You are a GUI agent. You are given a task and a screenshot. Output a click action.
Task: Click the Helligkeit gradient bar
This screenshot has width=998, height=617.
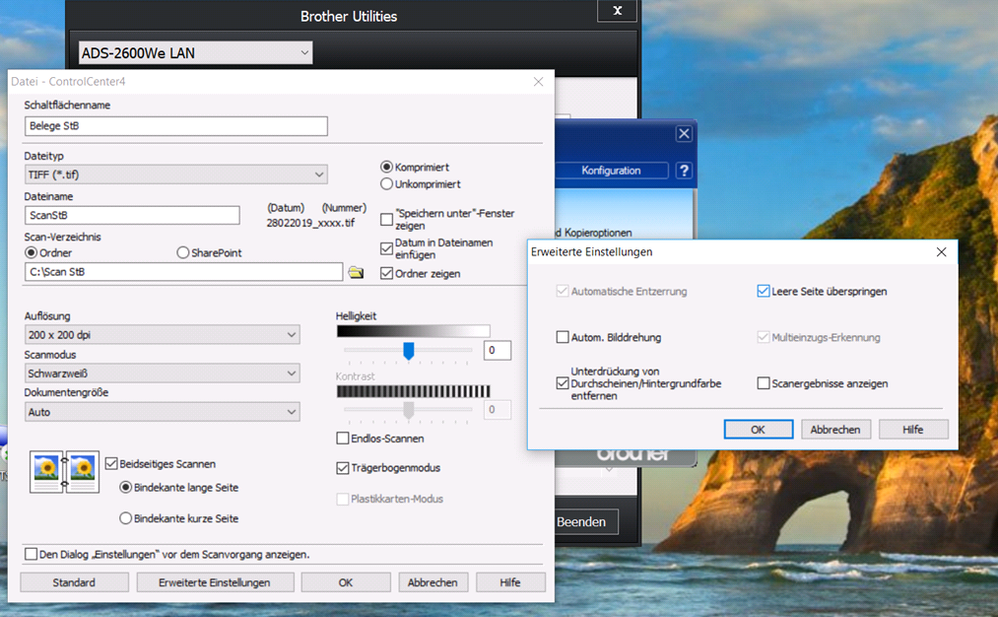(x=413, y=331)
